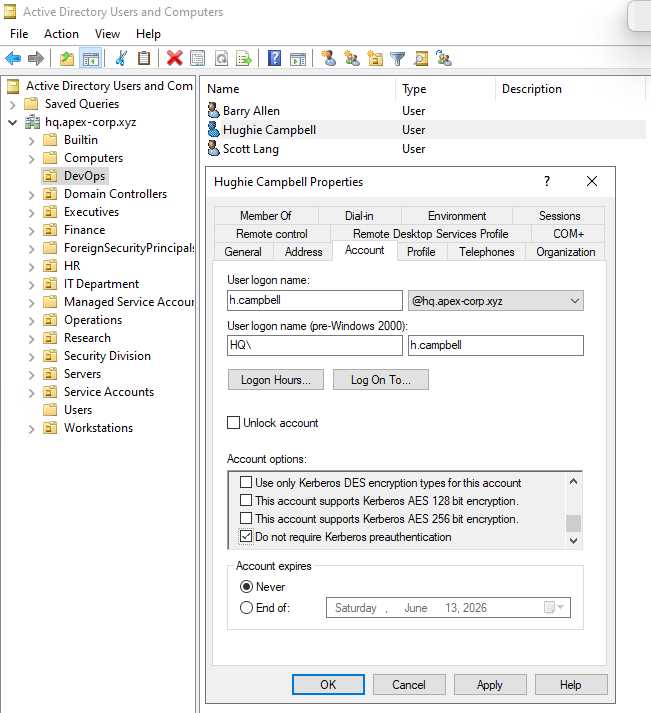Click the Forward arrow toolbar icon
The image size is (651, 713).
click(36, 58)
